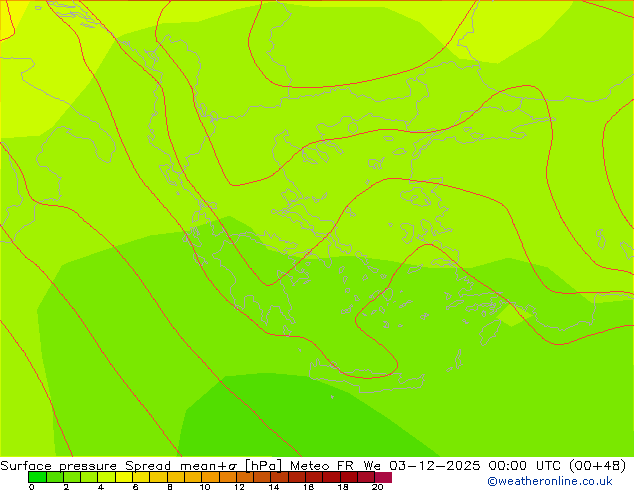
Task: Open the weatheronline.co.uk link
Action: pos(550,481)
